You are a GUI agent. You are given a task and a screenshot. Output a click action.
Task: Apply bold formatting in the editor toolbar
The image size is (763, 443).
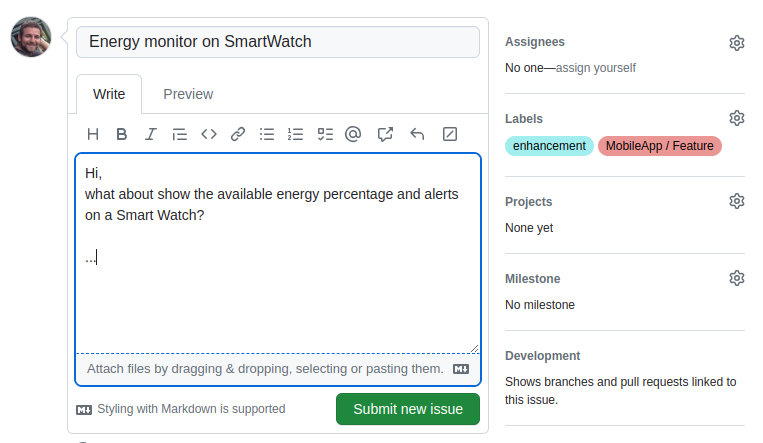122,134
